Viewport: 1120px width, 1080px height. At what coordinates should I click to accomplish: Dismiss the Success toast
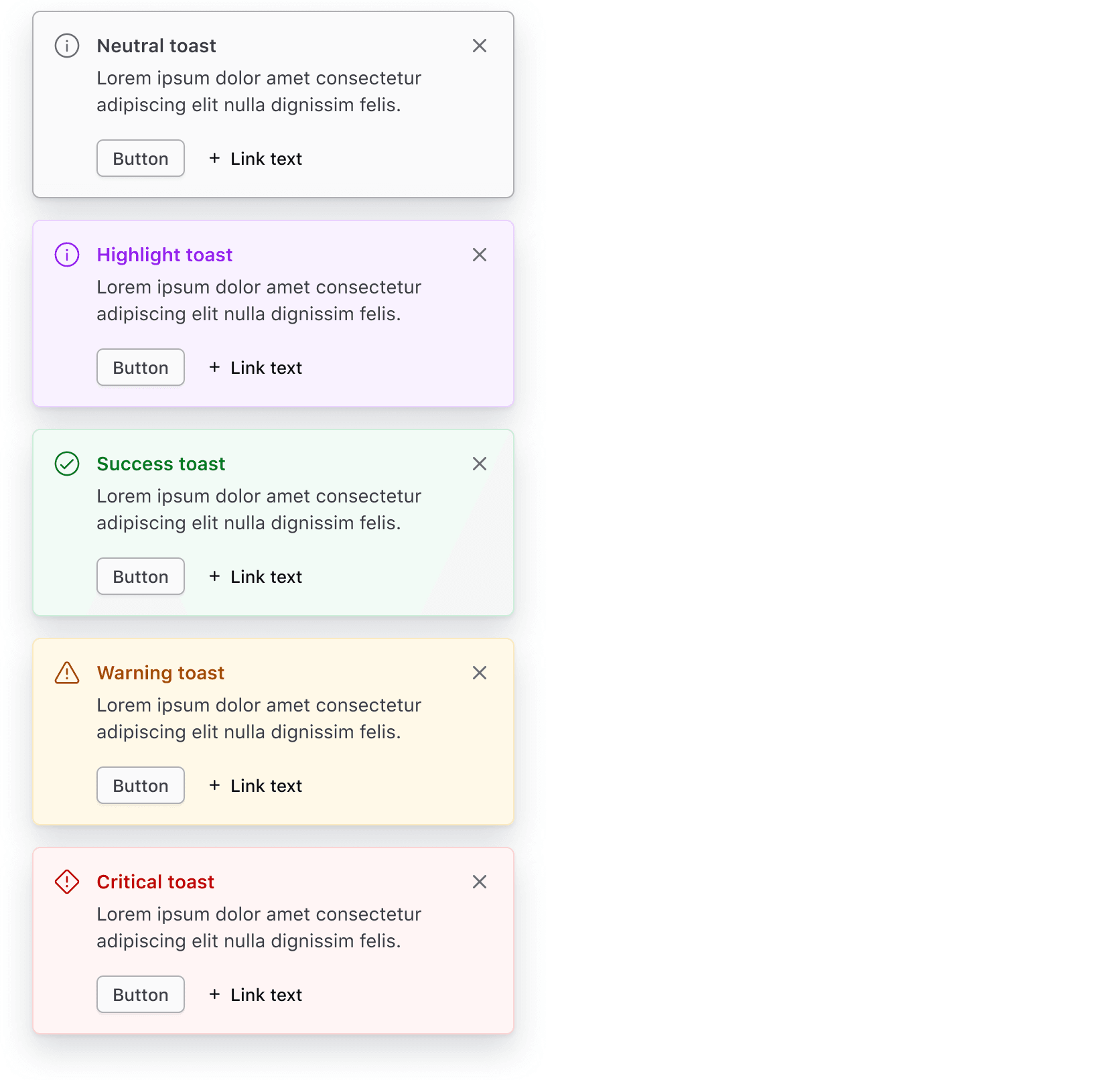click(x=480, y=464)
